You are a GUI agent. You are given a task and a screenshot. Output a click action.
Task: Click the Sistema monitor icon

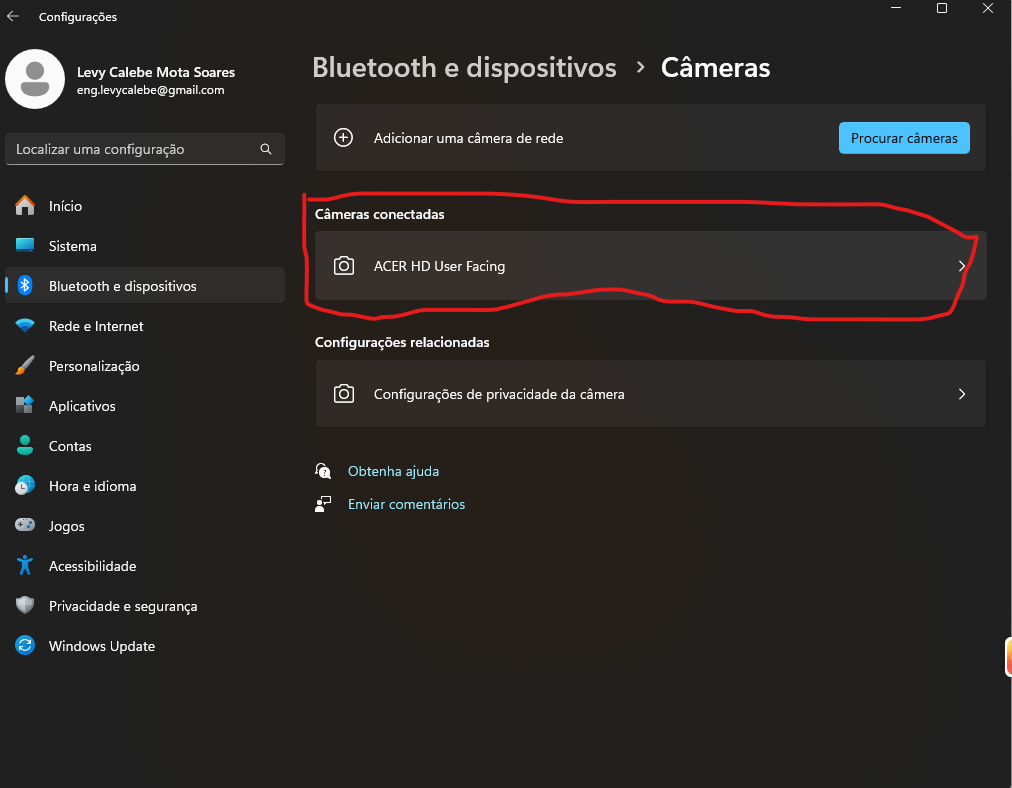coord(25,246)
